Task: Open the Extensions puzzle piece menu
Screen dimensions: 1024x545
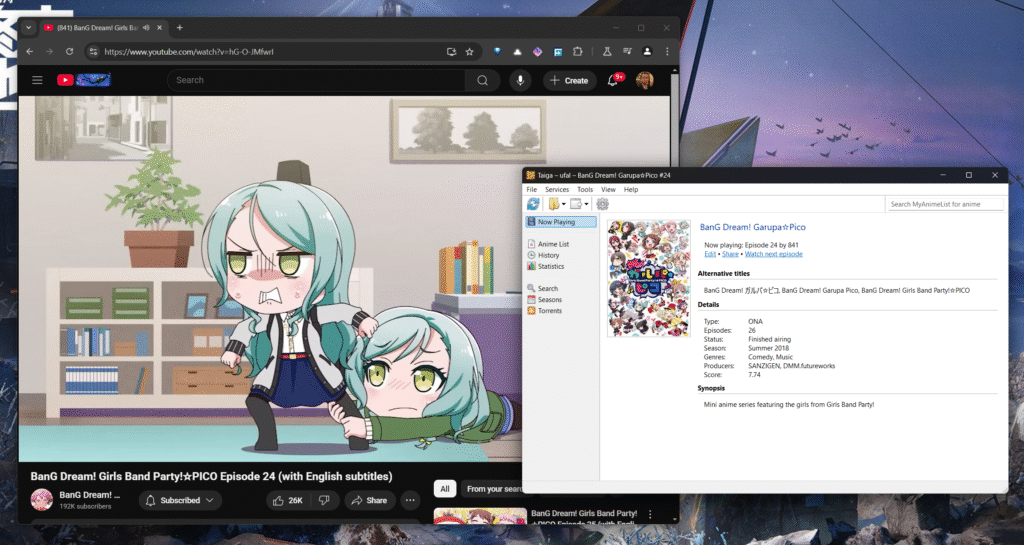Action: [577, 52]
